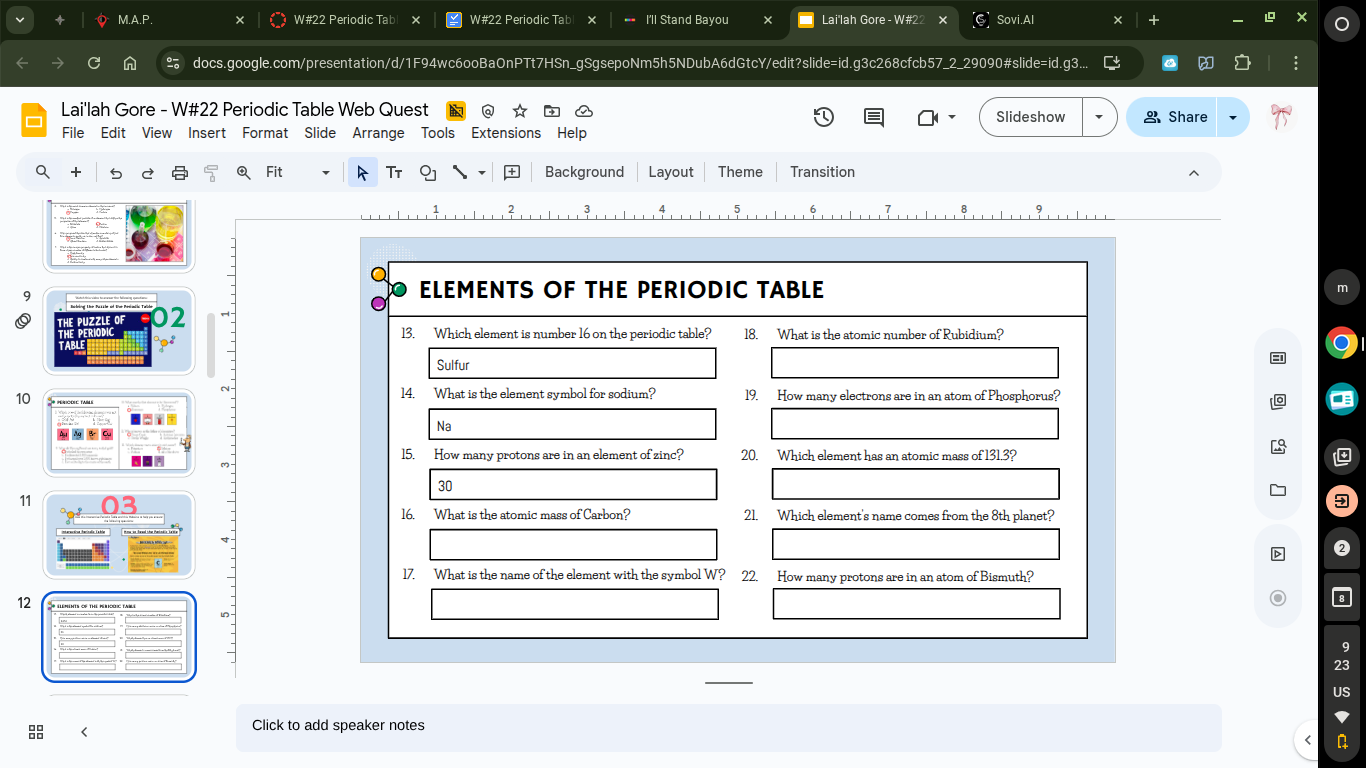Click the Redo icon
The height and width of the screenshot is (768, 1366).
(148, 171)
